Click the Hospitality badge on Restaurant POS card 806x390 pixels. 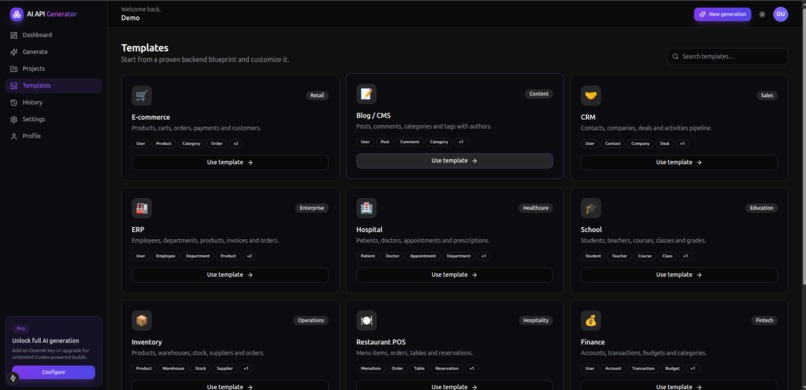(x=536, y=321)
